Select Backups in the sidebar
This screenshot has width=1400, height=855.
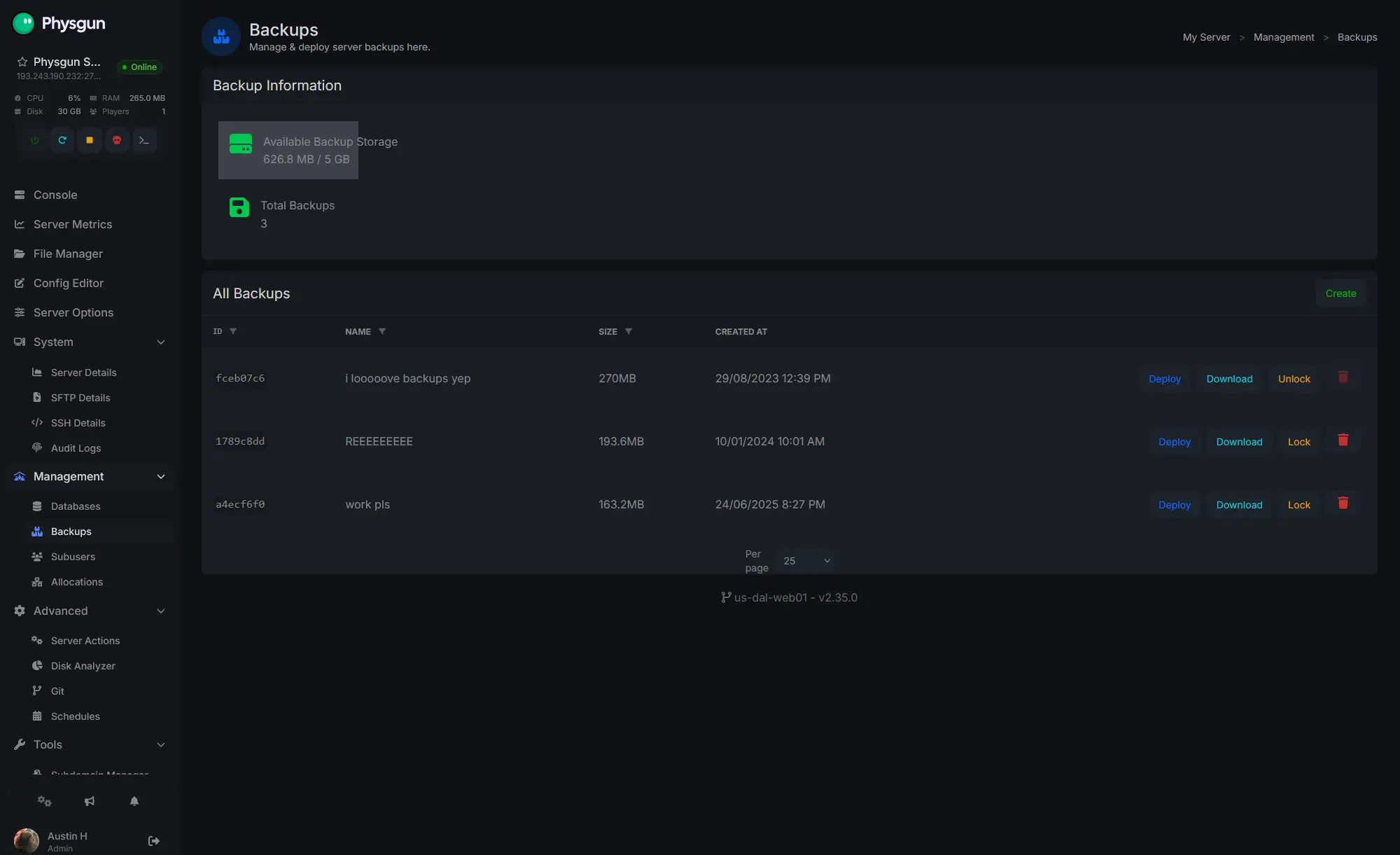click(98, 531)
